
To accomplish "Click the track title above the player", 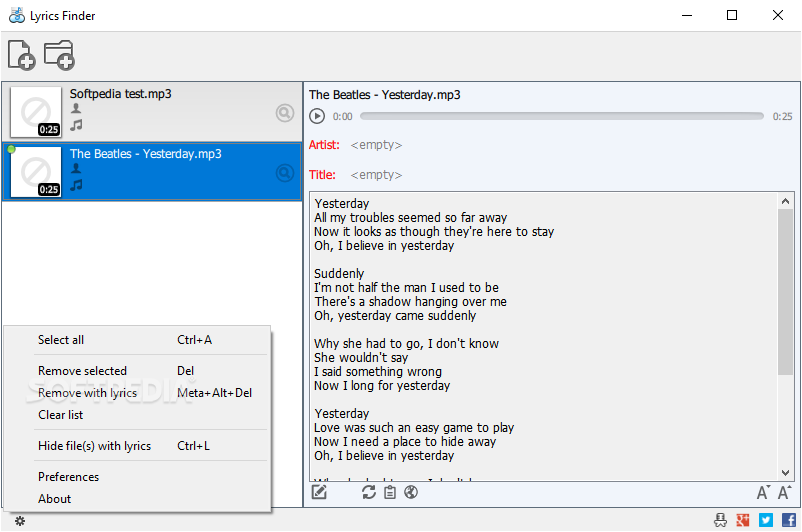I will coord(385,95).
